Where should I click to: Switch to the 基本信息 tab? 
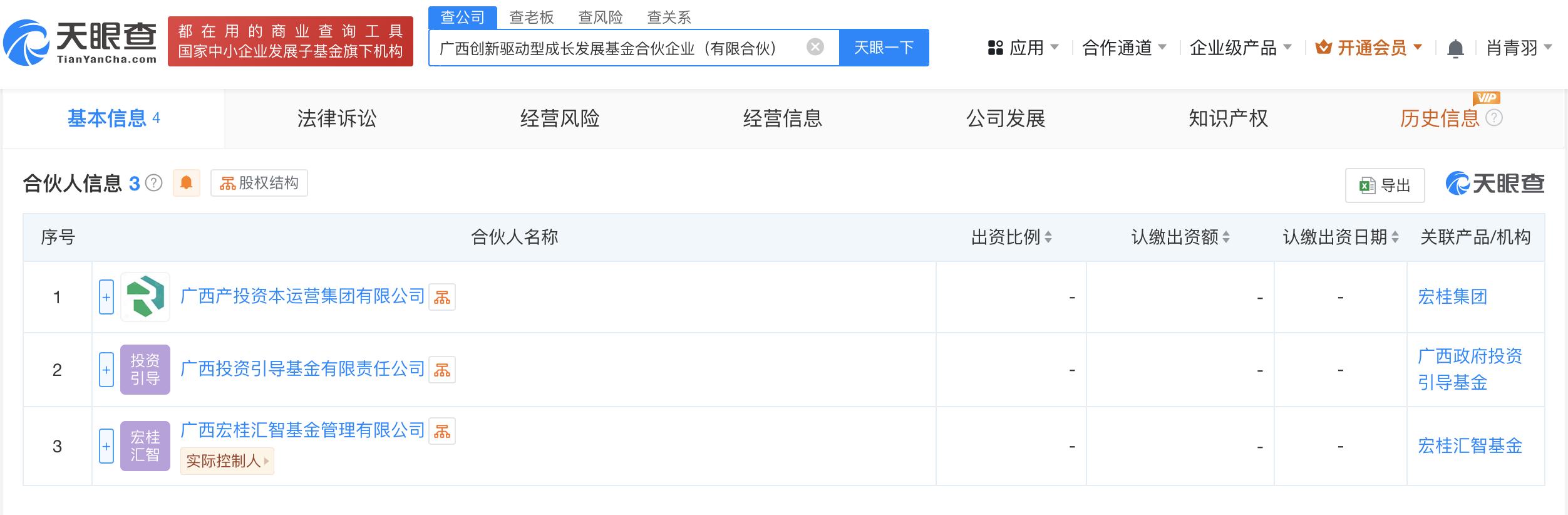click(x=113, y=118)
